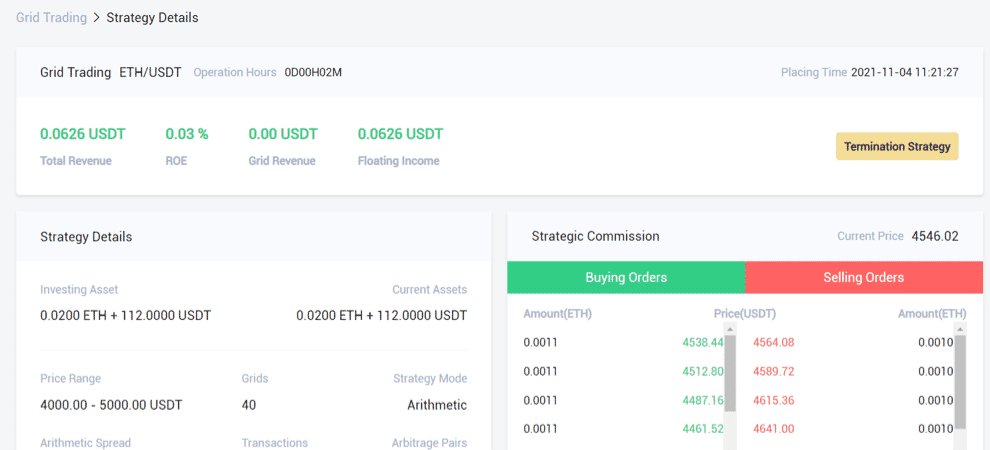Click the selling orders list scrollbar thumb

click(960, 380)
